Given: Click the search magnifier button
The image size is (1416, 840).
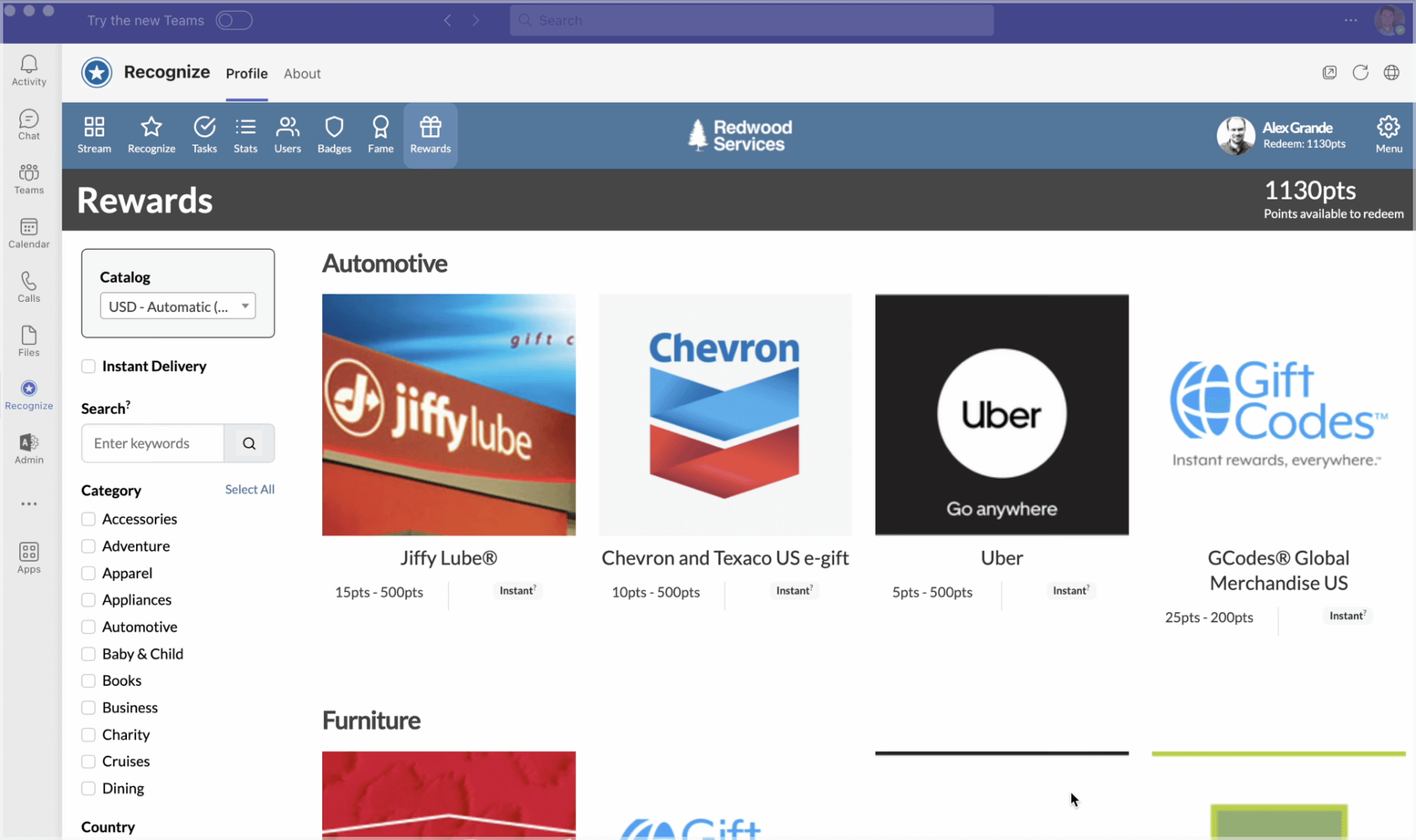Looking at the screenshot, I should [249, 443].
